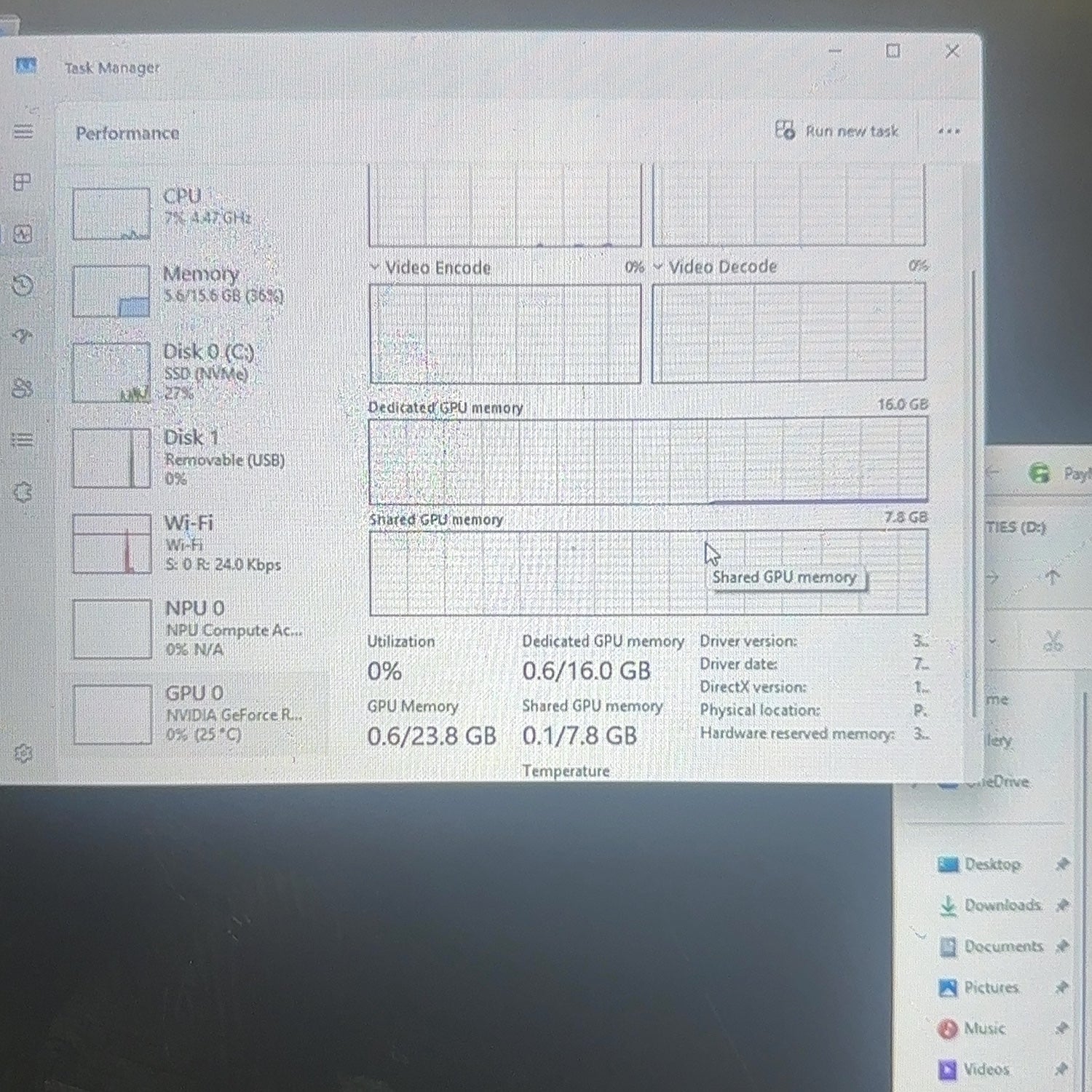Open the Startup apps icon

pyautogui.click(x=23, y=336)
